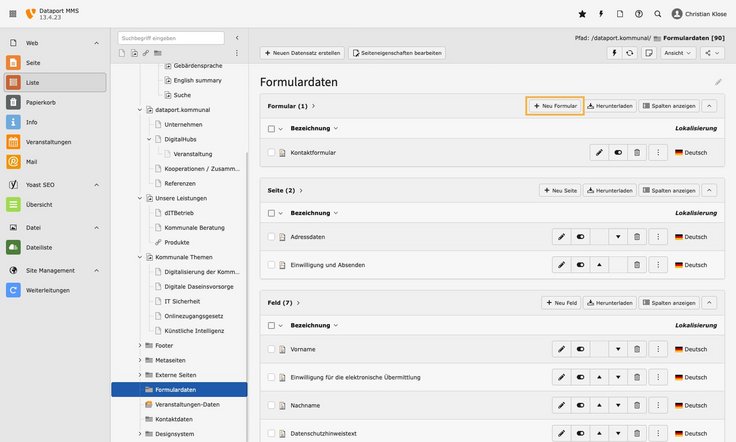The image size is (736, 442).
Task: Select the Vorname record checkbox
Action: [271, 349]
